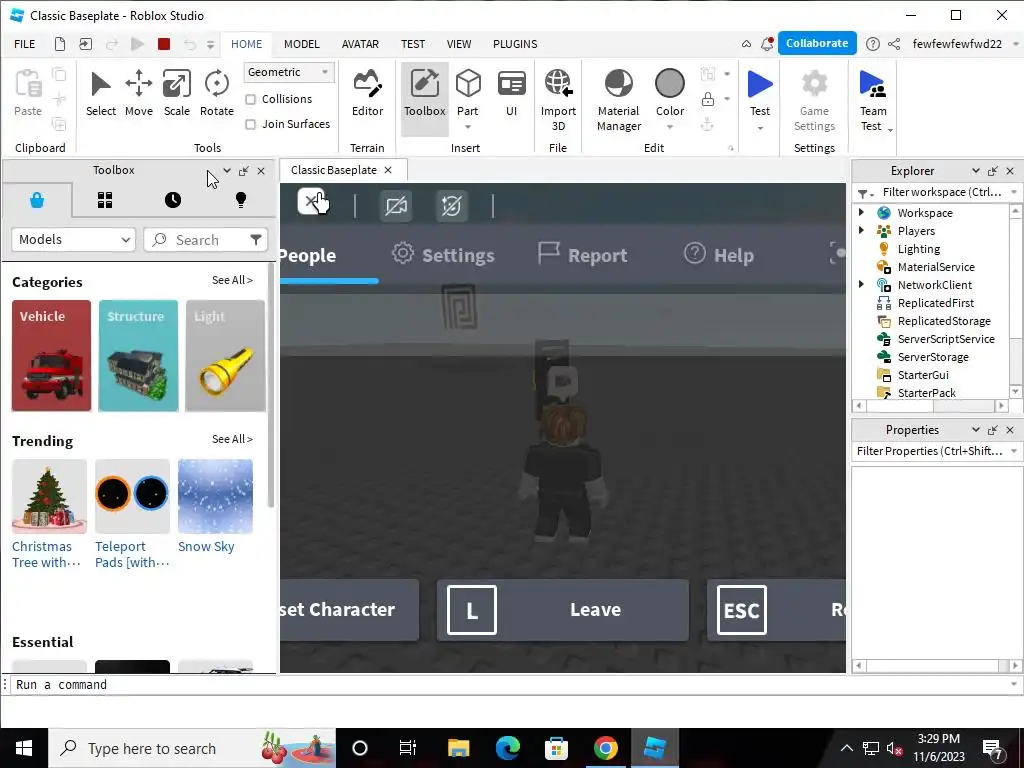The image size is (1024, 768).
Task: Open the MODEL ribbon tab
Action: tap(302, 44)
